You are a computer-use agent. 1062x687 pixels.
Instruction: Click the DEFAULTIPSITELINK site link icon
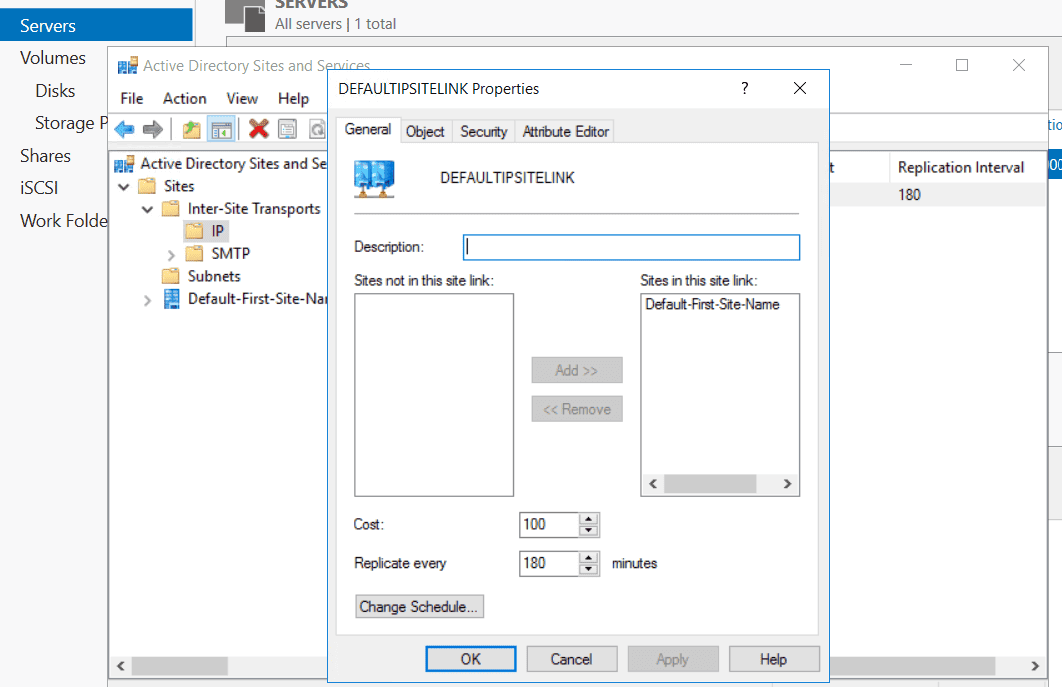click(x=374, y=179)
